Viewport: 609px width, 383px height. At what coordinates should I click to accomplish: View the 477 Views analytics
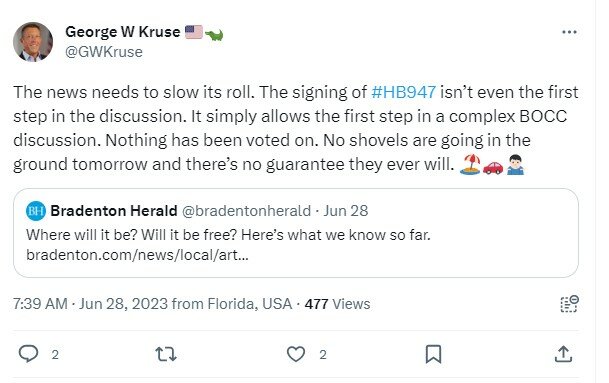click(337, 304)
